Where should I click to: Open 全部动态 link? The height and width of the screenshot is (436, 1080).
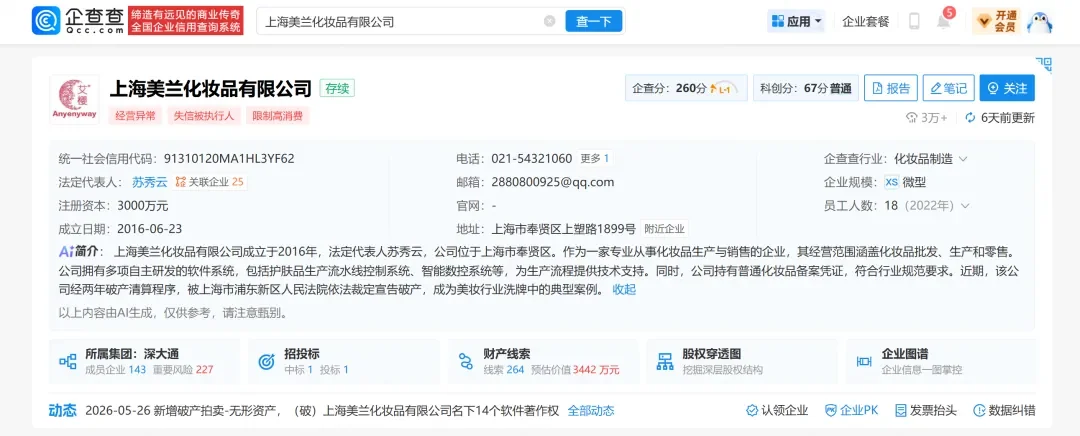coord(591,411)
